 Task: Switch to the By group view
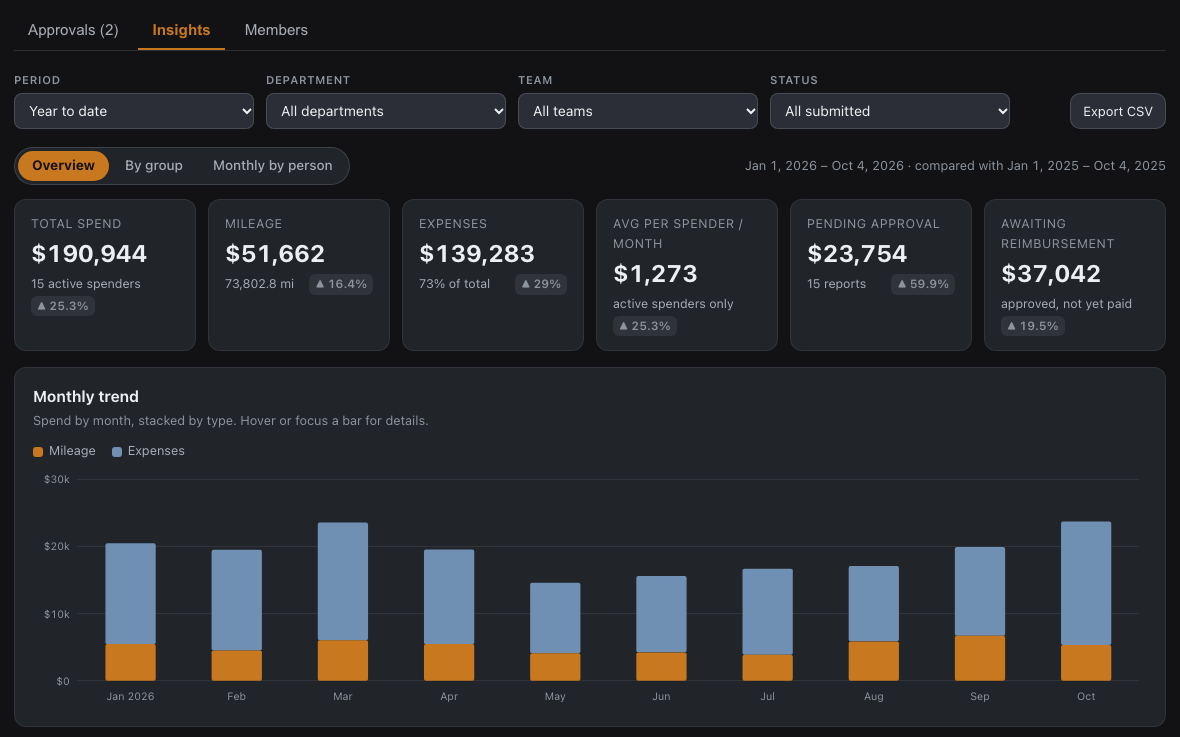(x=154, y=166)
